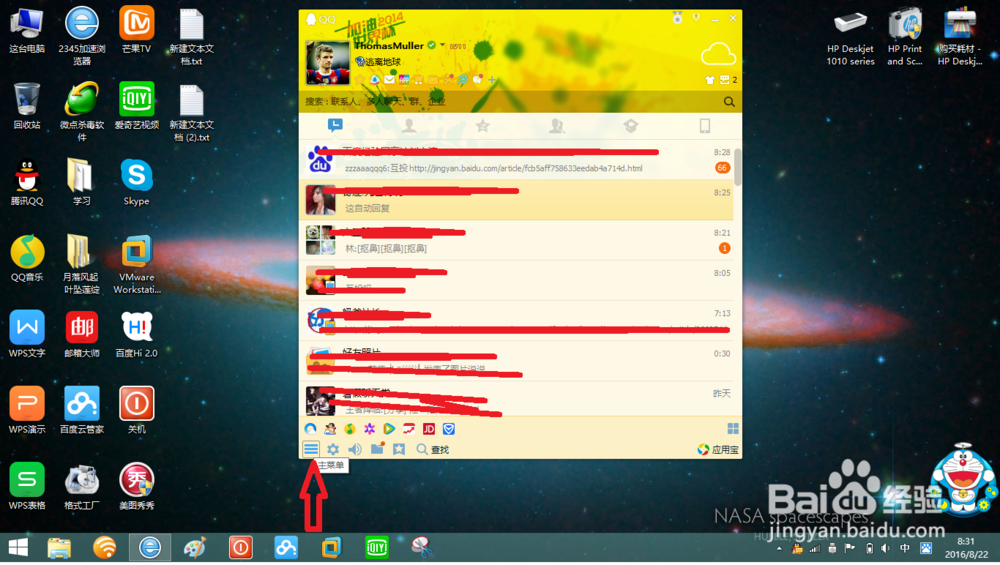Screen dimensions: 1000x565
Task: Click the medal icon in QQ title bar
Action: click(x=677, y=18)
